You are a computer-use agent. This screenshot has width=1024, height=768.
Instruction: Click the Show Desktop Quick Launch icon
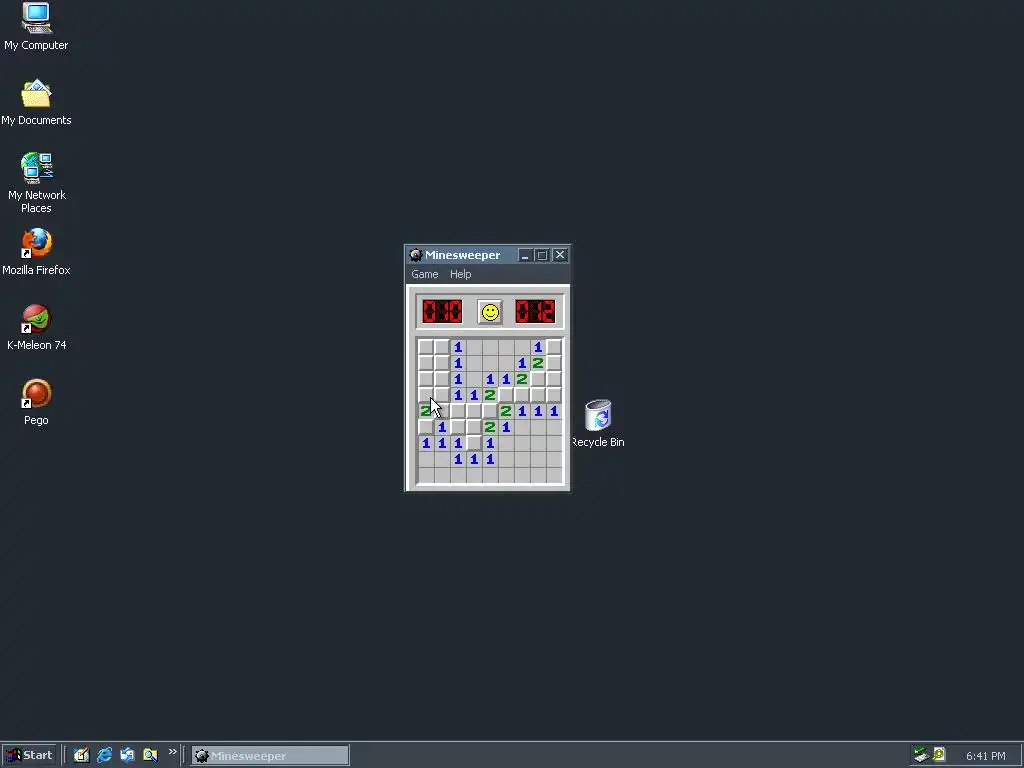click(x=81, y=756)
